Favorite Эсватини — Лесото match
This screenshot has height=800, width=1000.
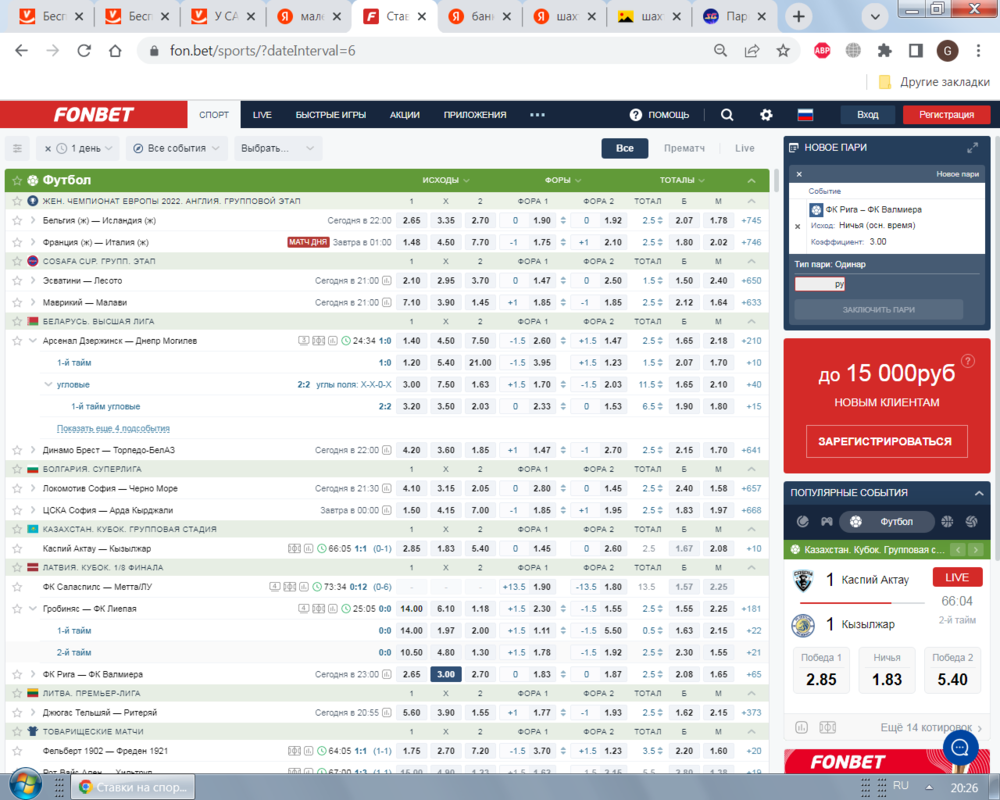tap(17, 281)
